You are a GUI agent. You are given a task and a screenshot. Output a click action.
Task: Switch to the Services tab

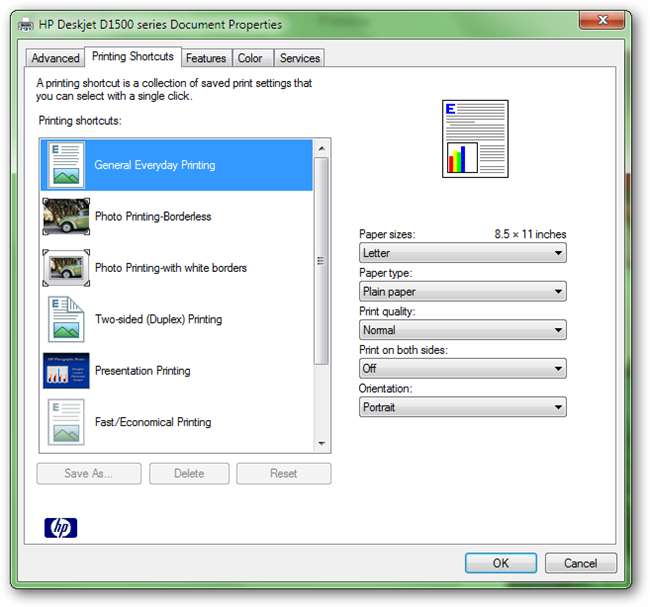[x=300, y=58]
